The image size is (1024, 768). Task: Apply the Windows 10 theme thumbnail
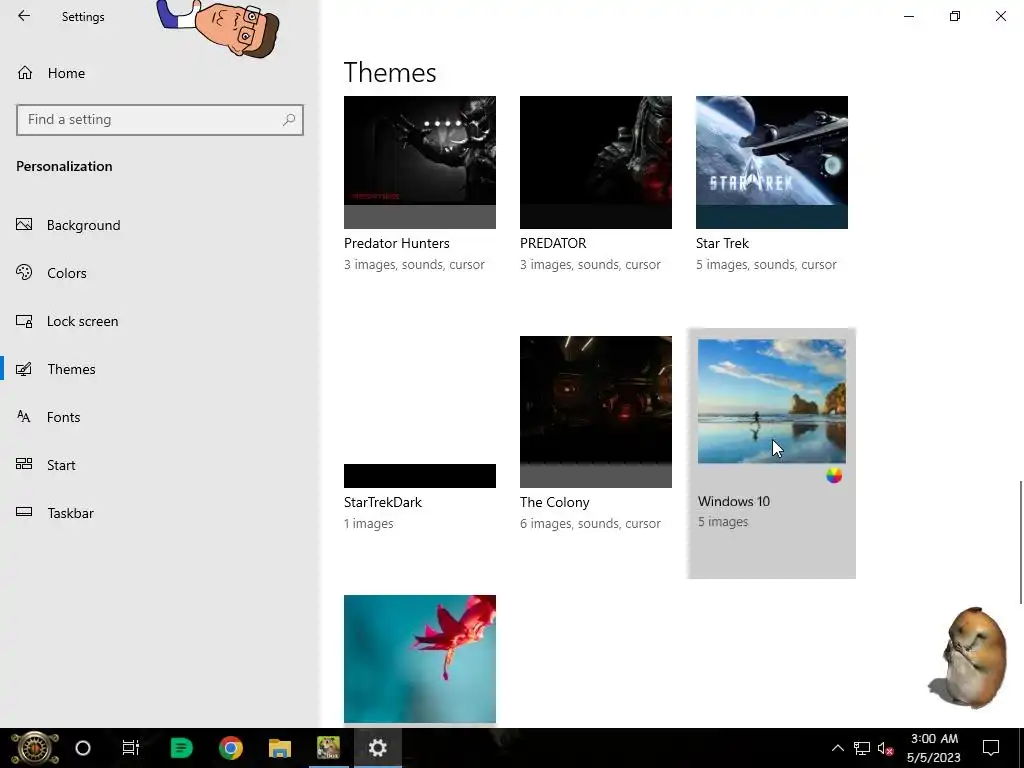[772, 401]
